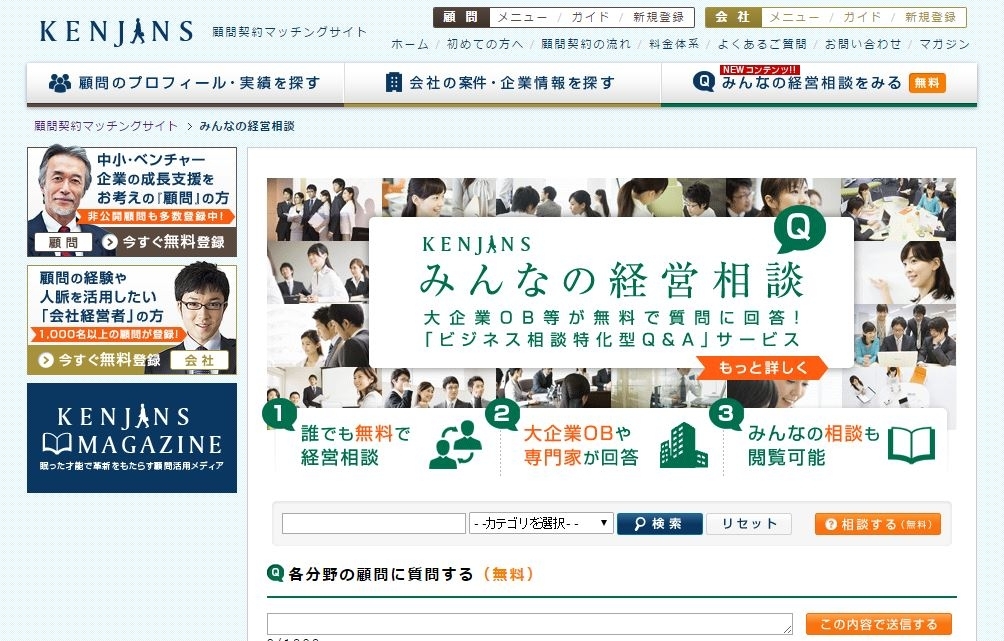Click the 顧問契約マッチングサイト tagline beside logo
The width and height of the screenshot is (1004, 641).
tap(289, 32)
